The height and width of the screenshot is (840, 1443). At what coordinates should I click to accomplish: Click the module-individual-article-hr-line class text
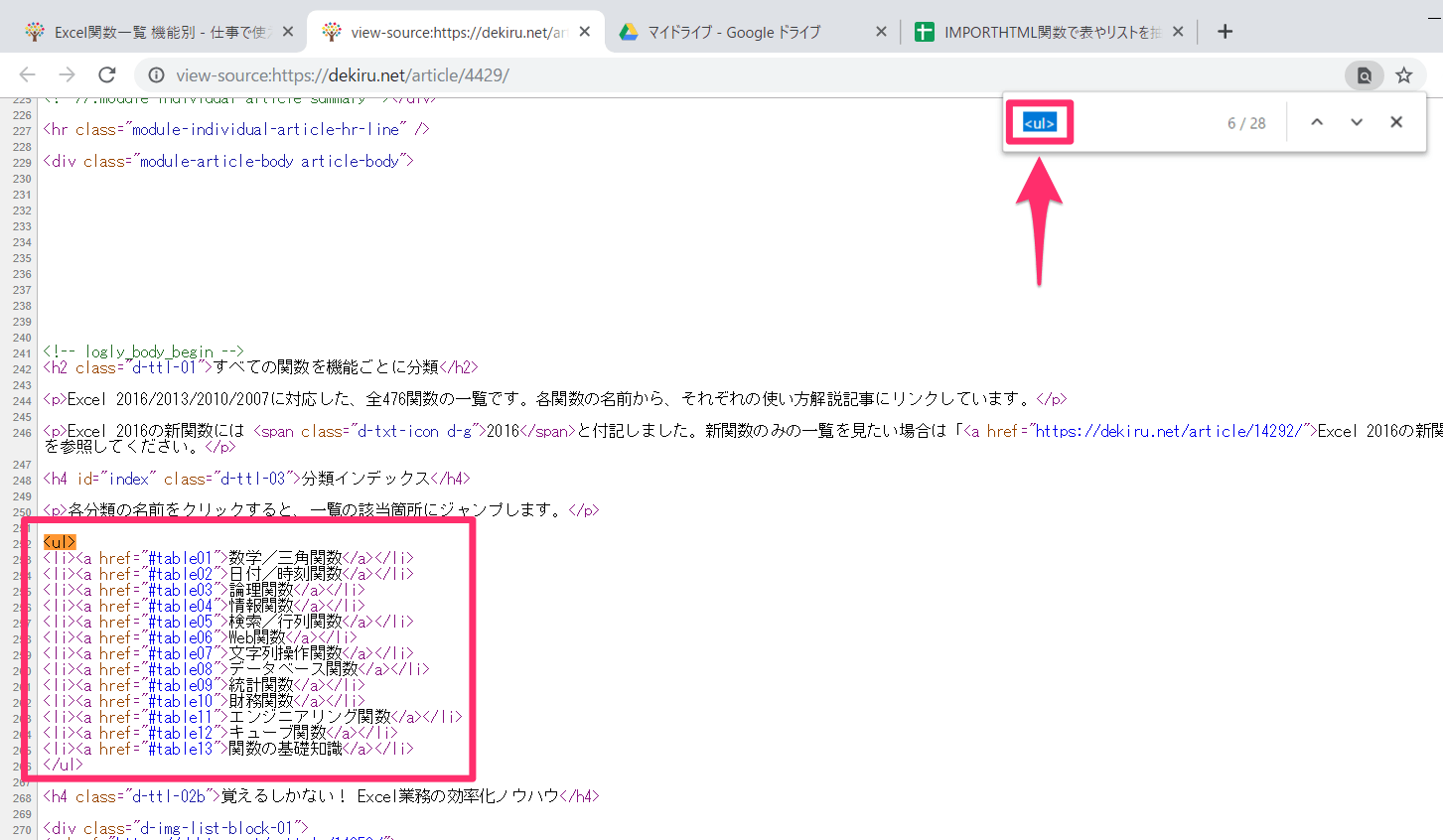tap(265, 129)
